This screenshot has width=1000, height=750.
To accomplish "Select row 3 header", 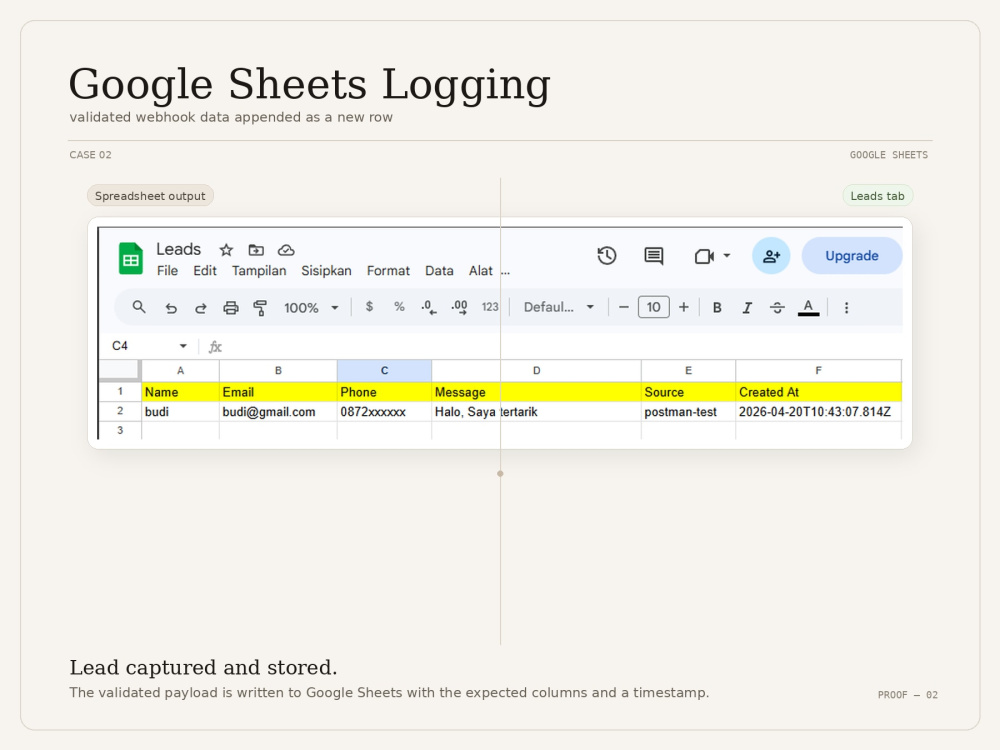I will point(120,430).
